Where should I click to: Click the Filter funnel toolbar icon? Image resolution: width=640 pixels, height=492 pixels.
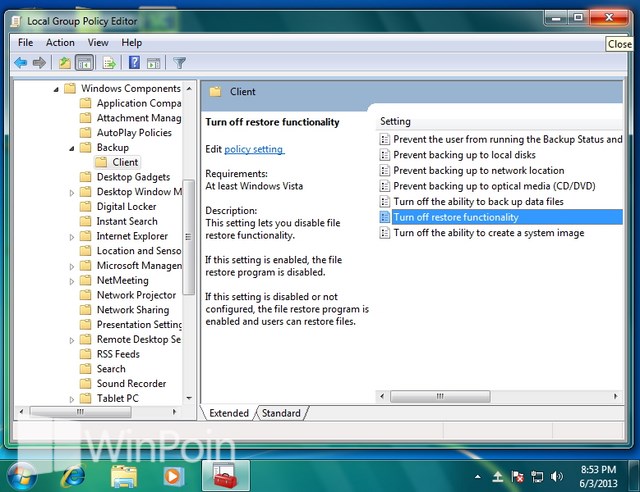[180, 63]
